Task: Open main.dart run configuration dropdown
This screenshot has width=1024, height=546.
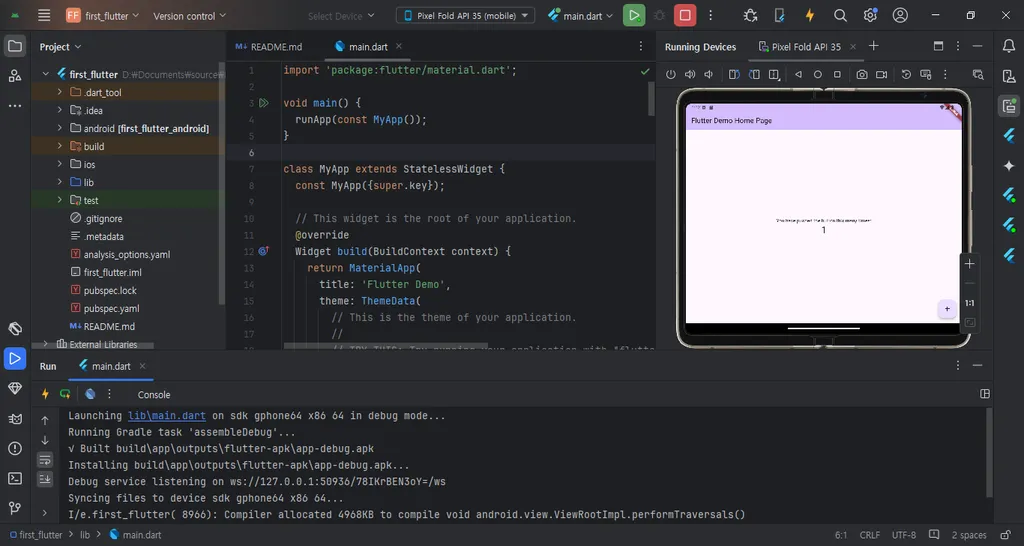Action: (581, 16)
